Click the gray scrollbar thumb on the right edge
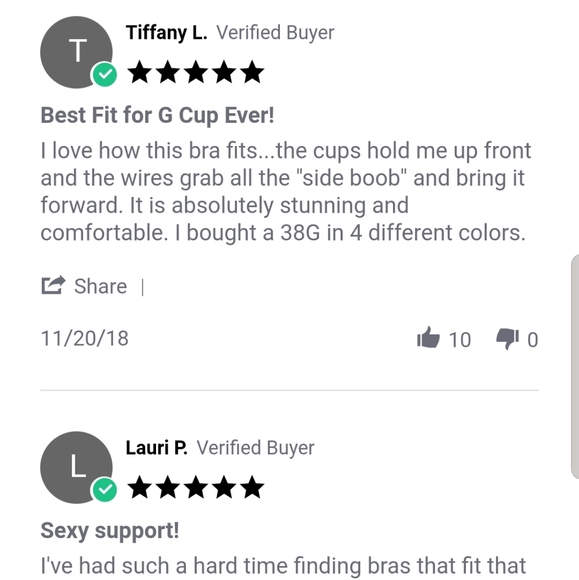 click(575, 366)
